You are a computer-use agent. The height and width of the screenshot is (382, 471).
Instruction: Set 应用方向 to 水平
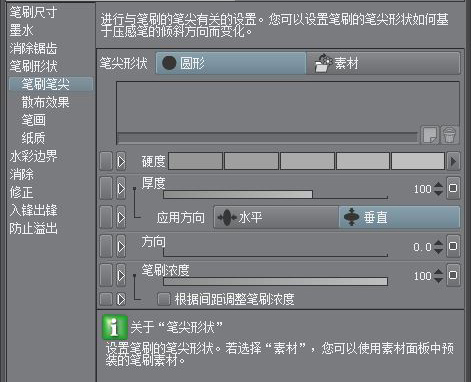(x=276, y=218)
